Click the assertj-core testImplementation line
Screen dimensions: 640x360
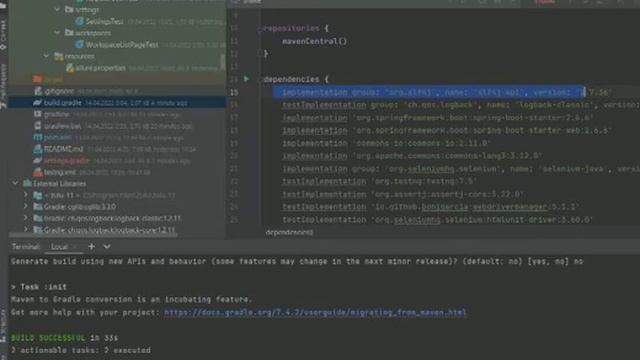(x=402, y=194)
